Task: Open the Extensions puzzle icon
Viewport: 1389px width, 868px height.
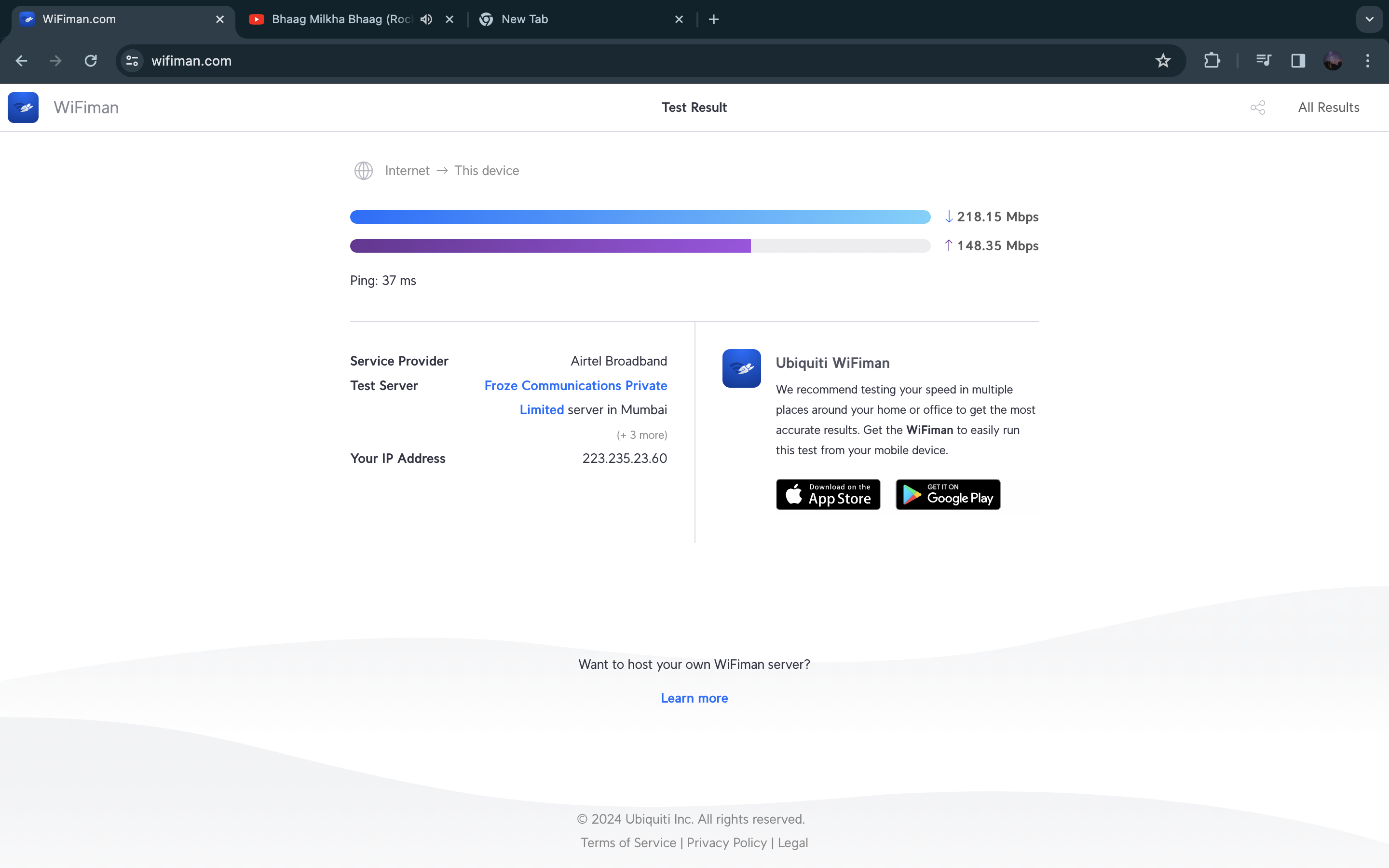Action: coord(1212,61)
